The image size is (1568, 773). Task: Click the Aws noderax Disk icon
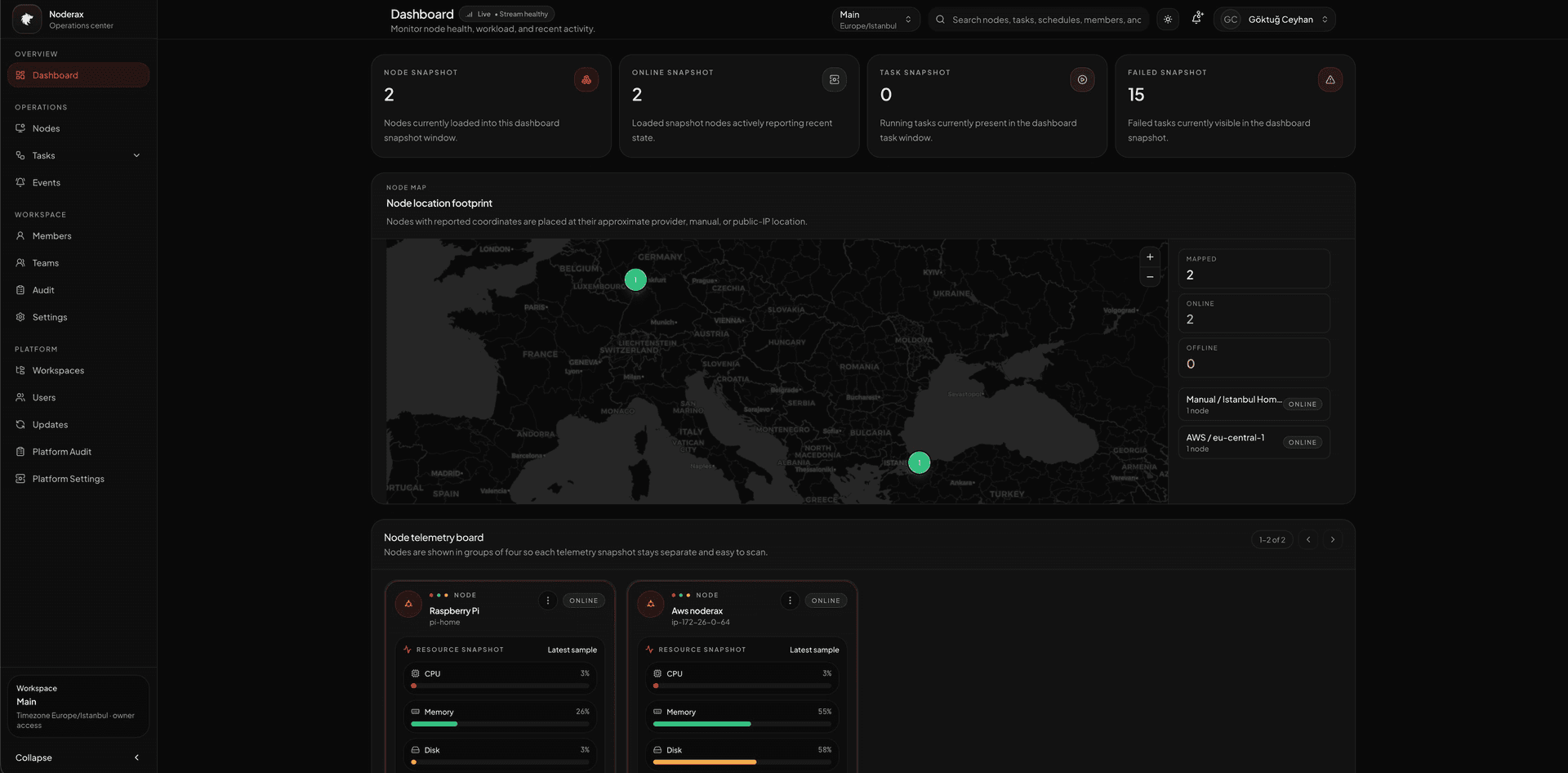pos(657,750)
